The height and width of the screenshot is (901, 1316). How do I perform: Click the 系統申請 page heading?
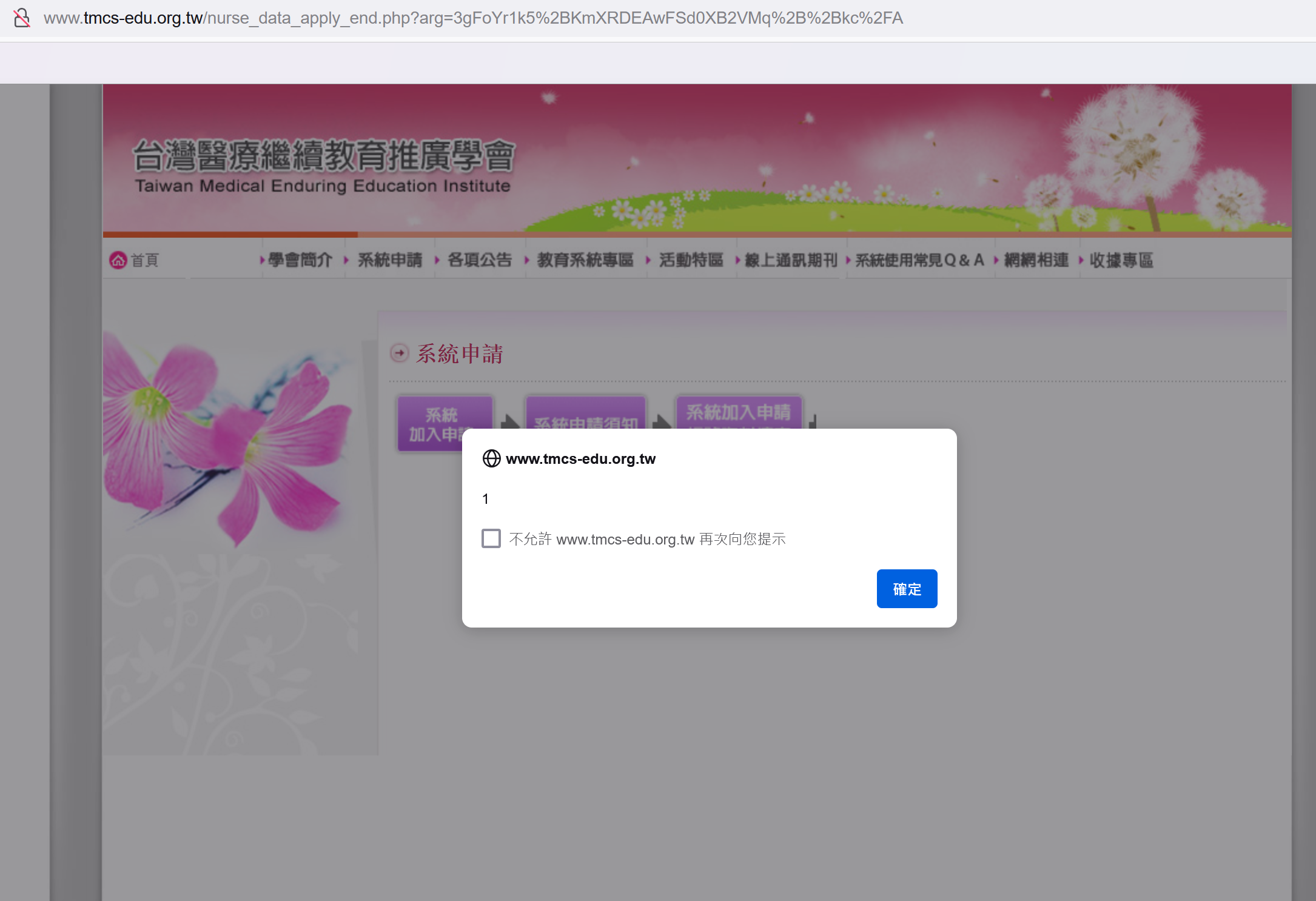coord(460,353)
